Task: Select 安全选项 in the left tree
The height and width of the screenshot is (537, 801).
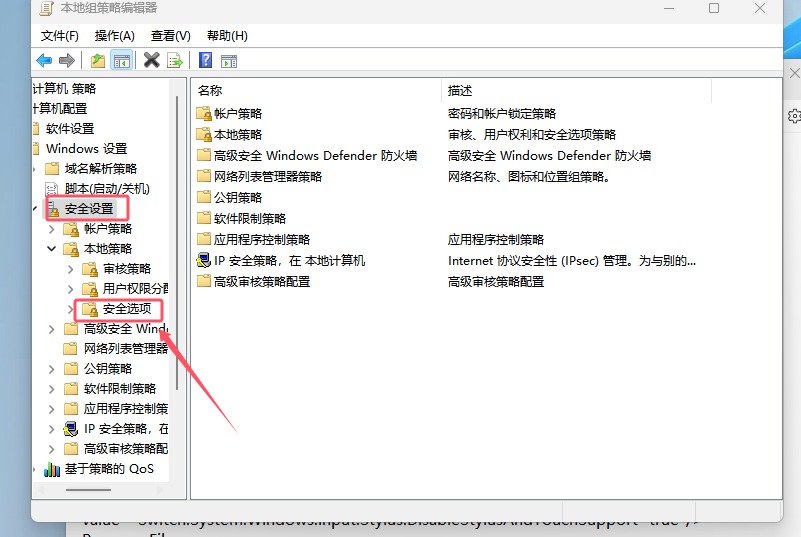Action: click(127, 309)
